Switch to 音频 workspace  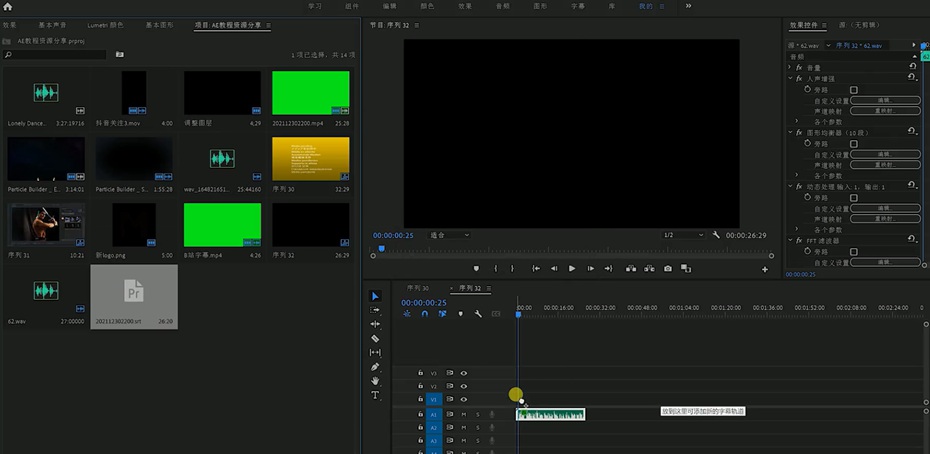click(502, 7)
